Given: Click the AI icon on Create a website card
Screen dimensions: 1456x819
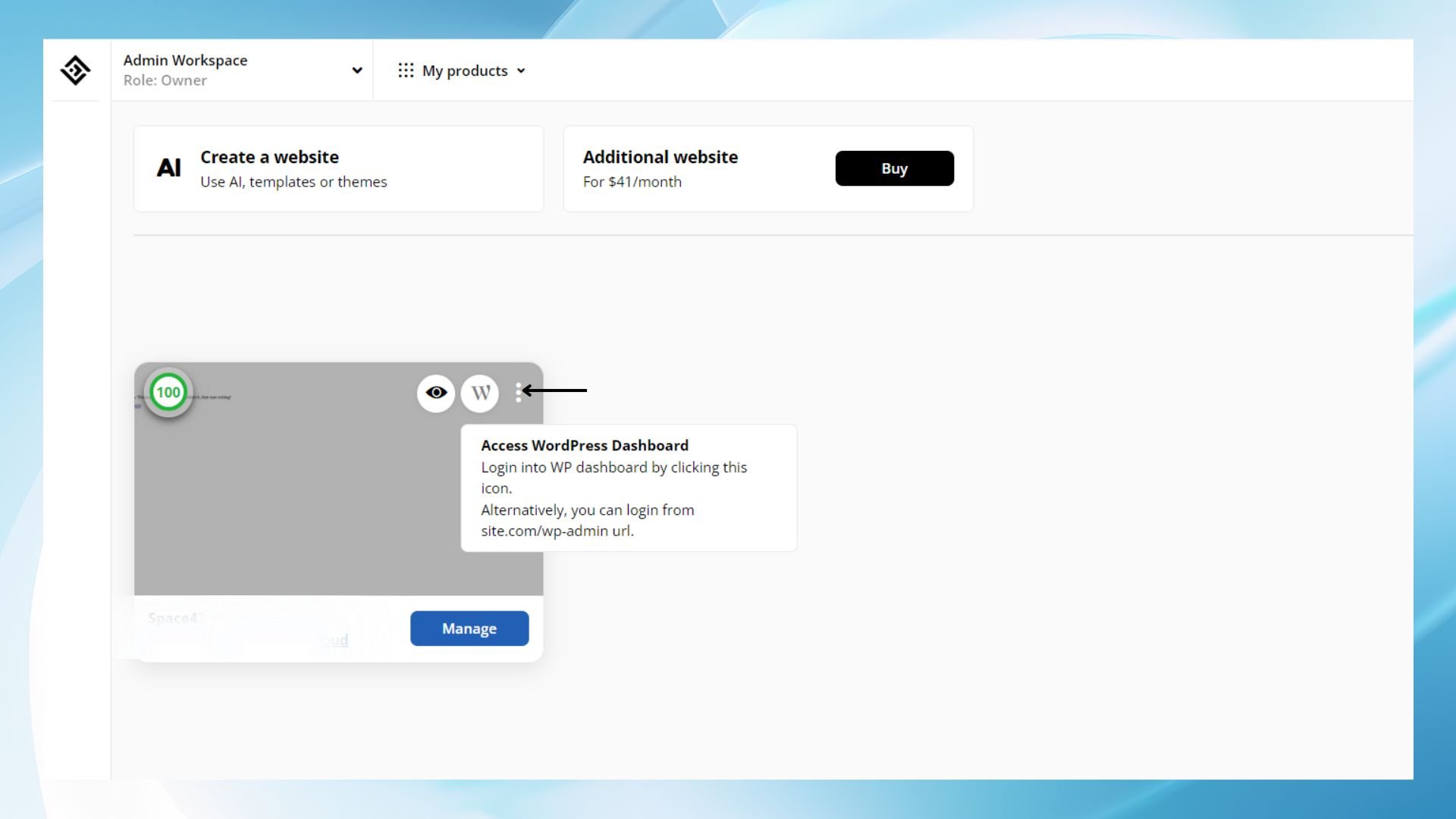Looking at the screenshot, I should point(169,168).
